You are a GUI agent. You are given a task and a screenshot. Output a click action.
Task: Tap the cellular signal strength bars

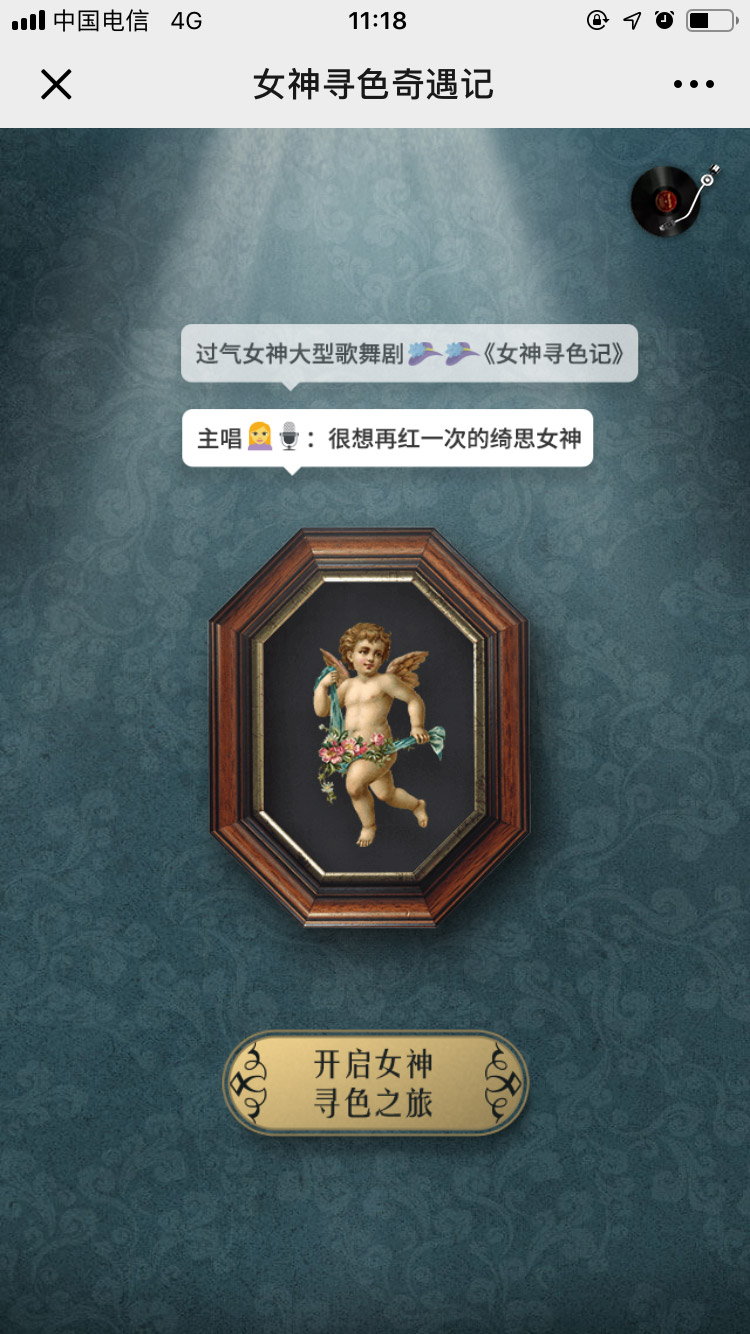click(x=29, y=21)
